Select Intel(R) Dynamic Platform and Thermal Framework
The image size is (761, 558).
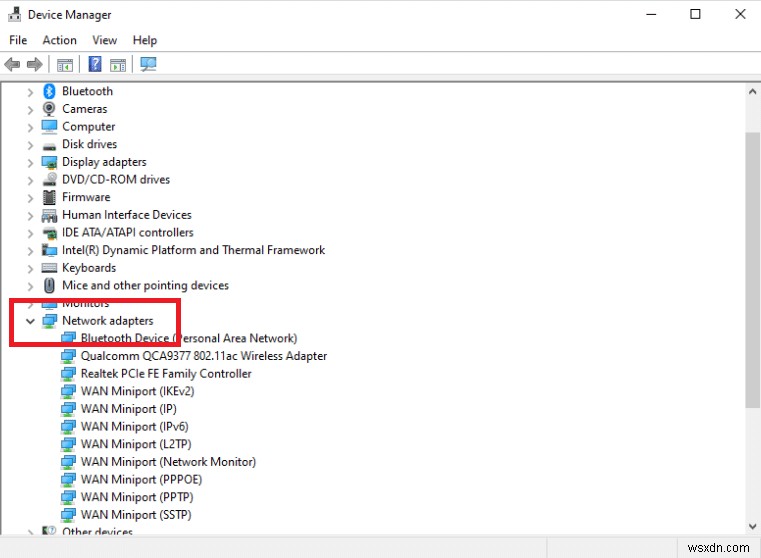193,250
